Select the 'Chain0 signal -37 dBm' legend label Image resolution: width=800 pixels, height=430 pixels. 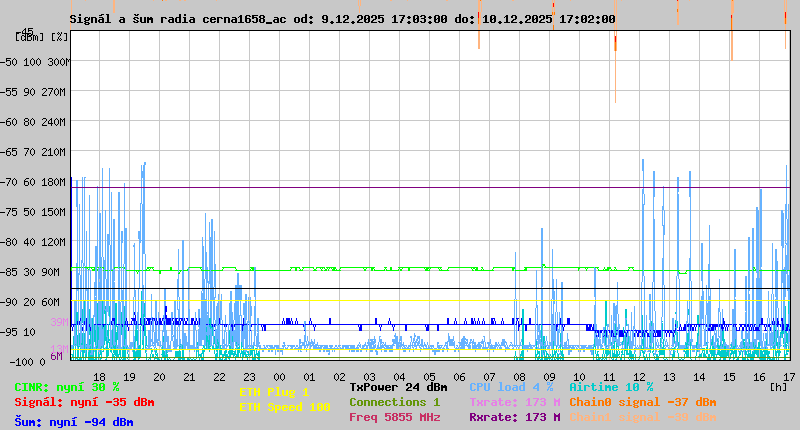point(643,402)
